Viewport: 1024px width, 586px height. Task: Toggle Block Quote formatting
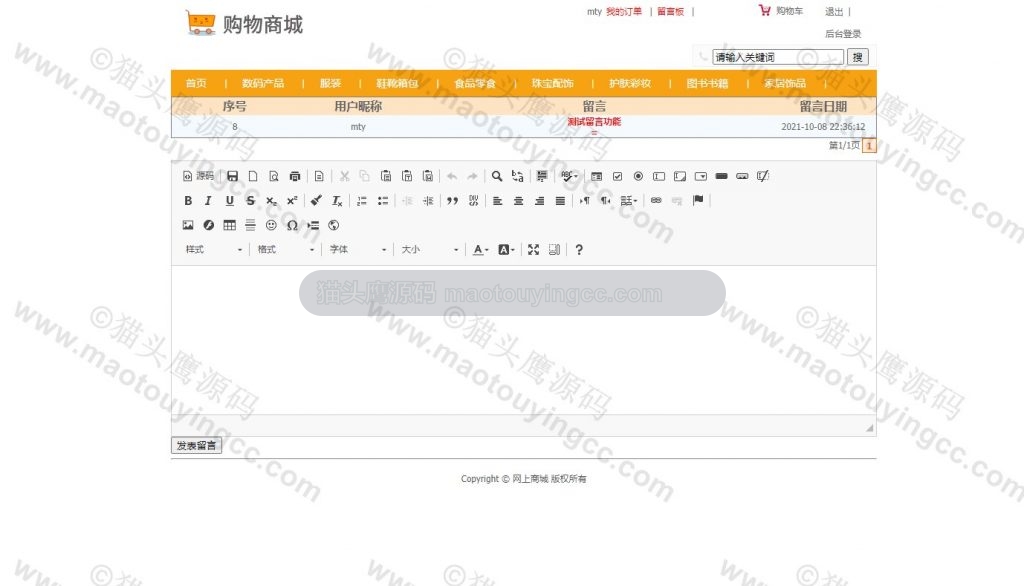(x=453, y=201)
